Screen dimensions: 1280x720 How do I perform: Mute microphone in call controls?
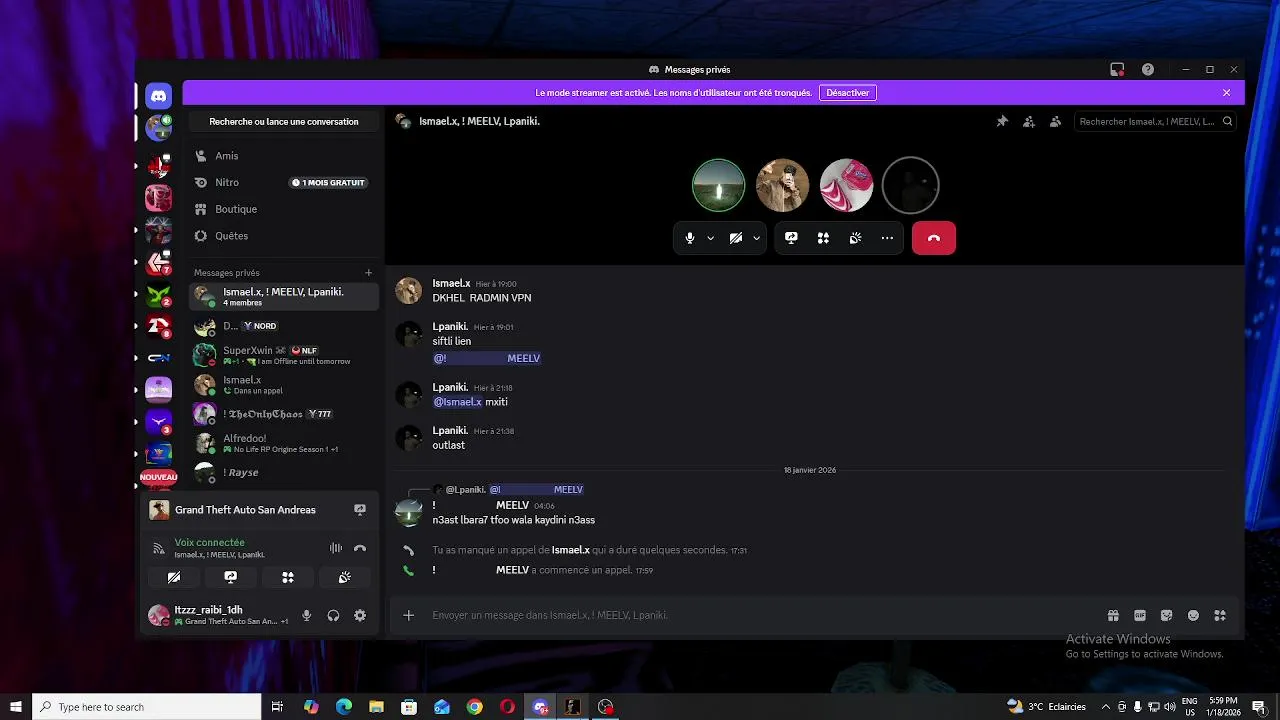click(690, 238)
